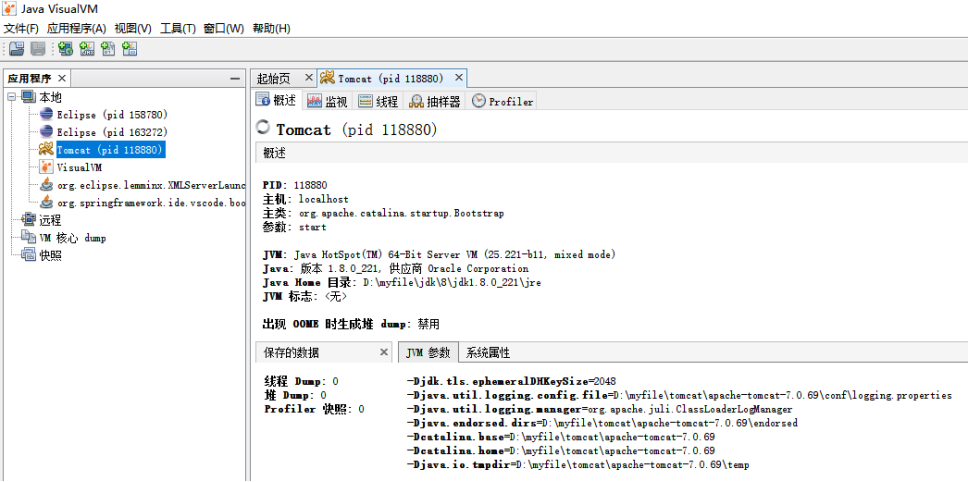Screen dimensions: 969x482
Task: Select the Tomcat (pid 118880) document tab
Action: 391,78
